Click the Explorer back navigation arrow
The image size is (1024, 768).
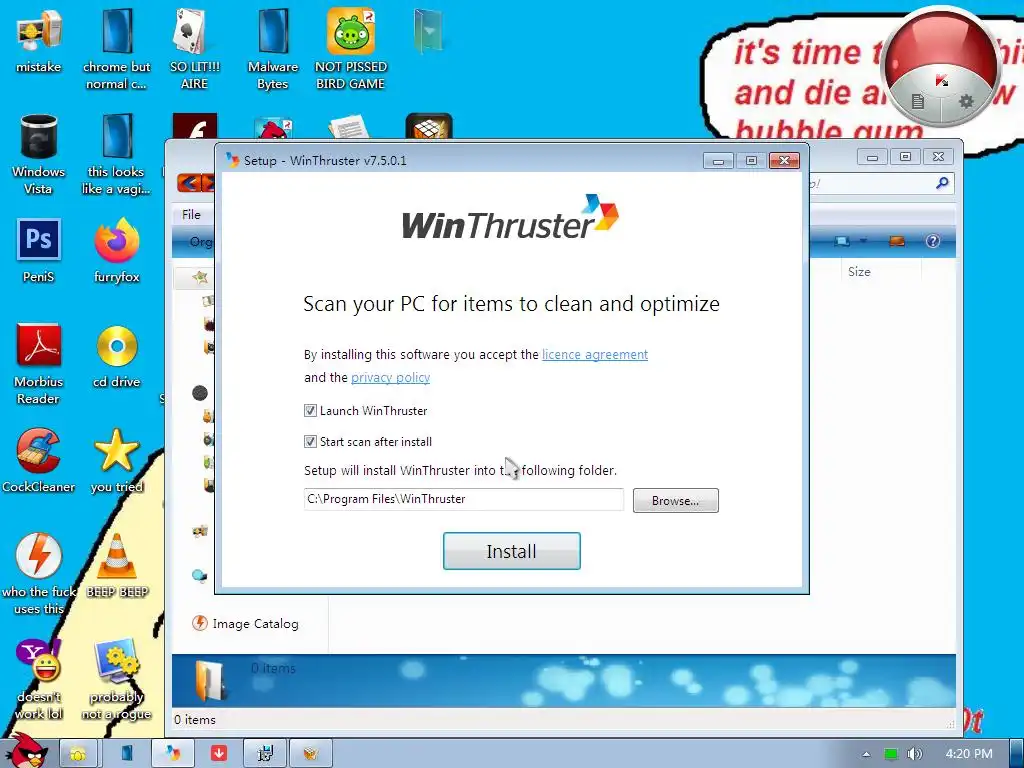click(189, 183)
